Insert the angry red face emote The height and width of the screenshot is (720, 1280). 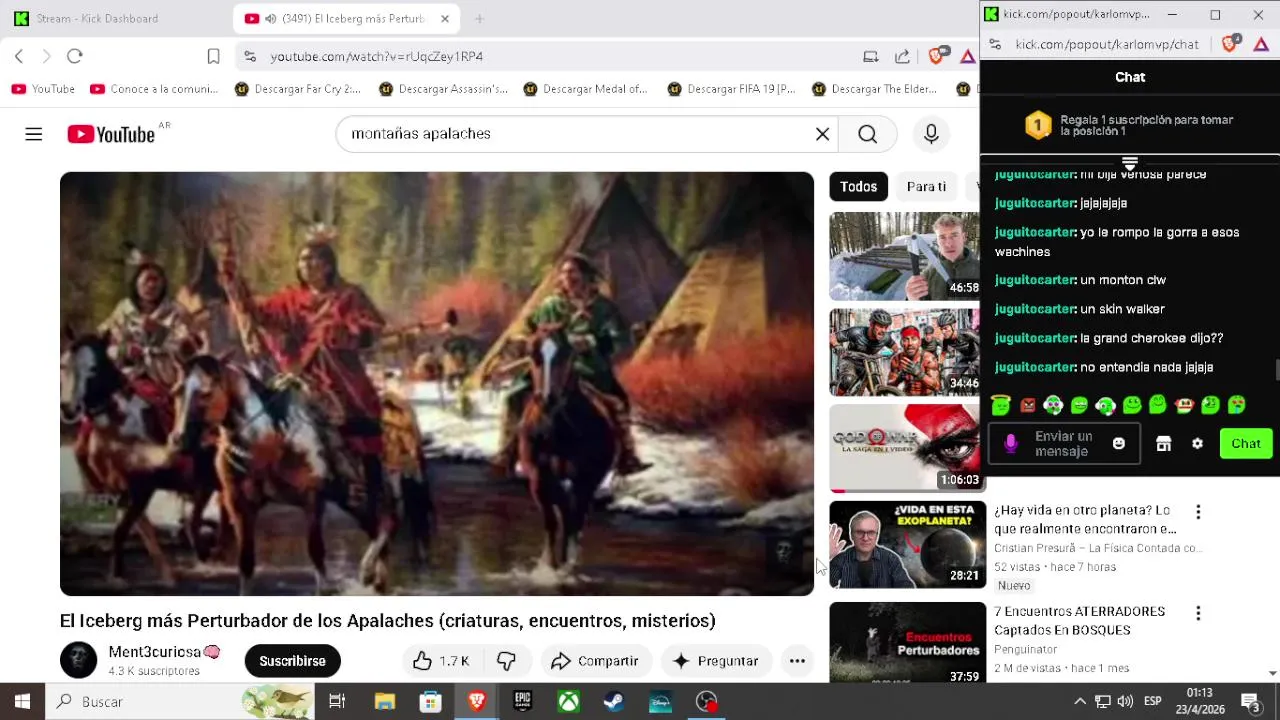[1027, 405]
